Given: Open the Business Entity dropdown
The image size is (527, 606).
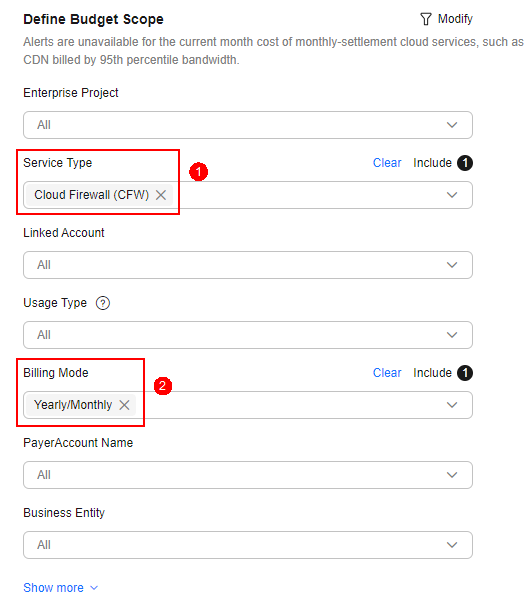Looking at the screenshot, I should (248, 545).
